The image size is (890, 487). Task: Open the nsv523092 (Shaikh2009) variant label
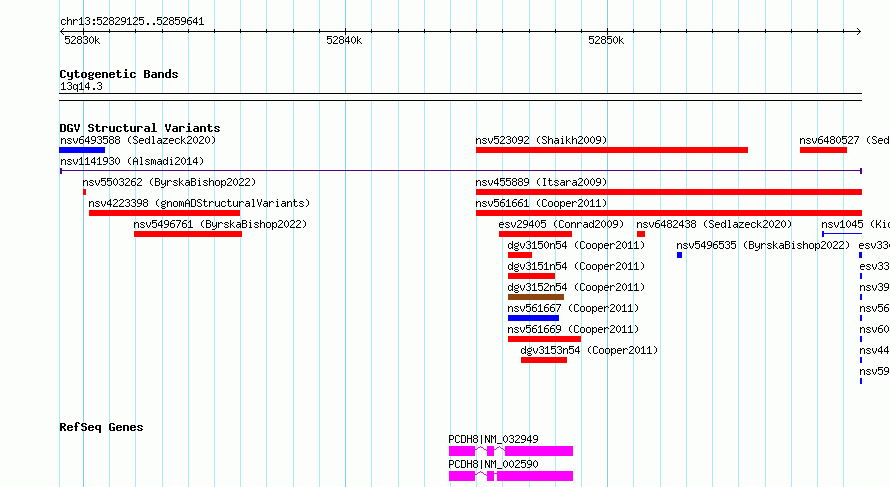click(x=541, y=140)
